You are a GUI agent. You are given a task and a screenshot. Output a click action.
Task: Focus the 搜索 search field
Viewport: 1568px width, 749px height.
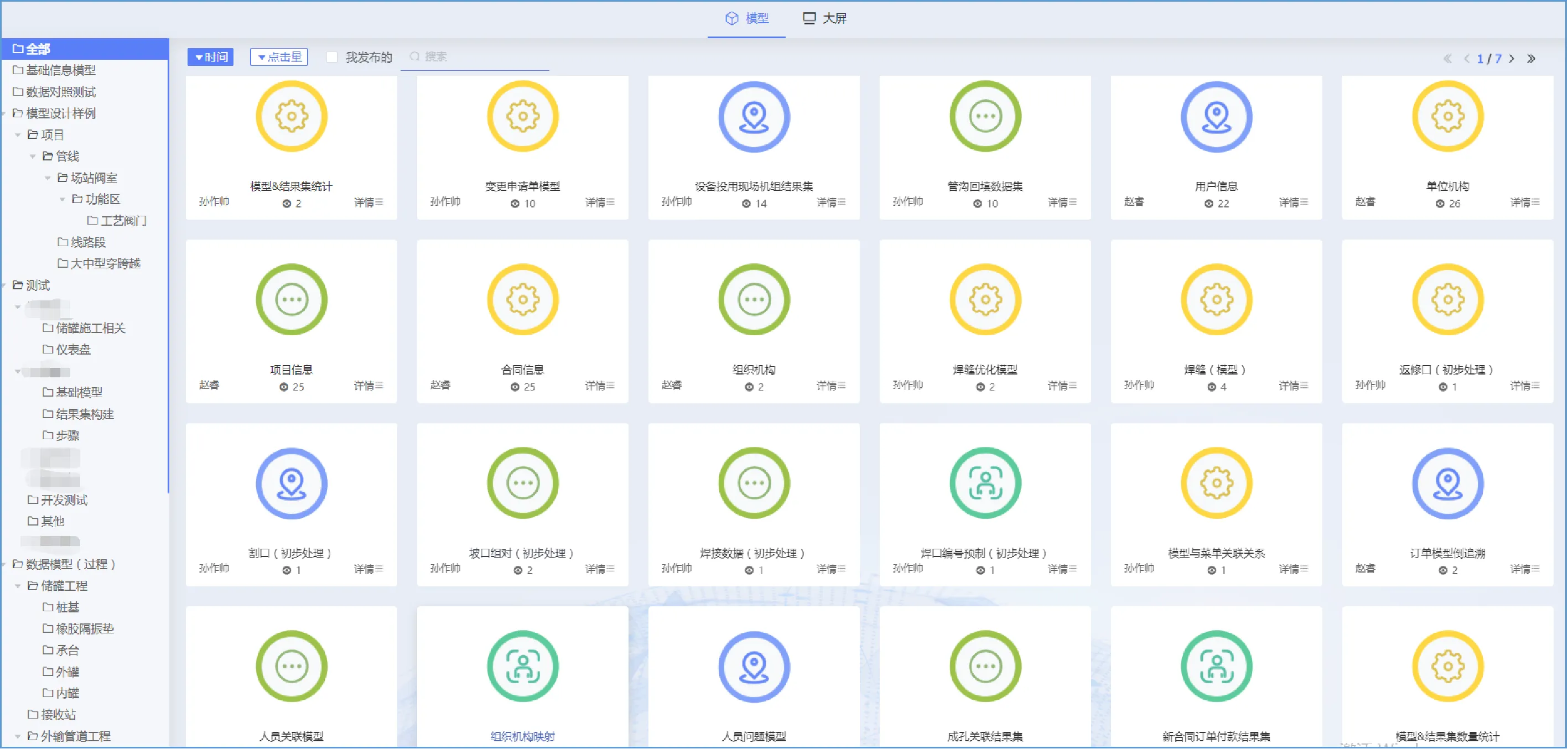pos(475,57)
